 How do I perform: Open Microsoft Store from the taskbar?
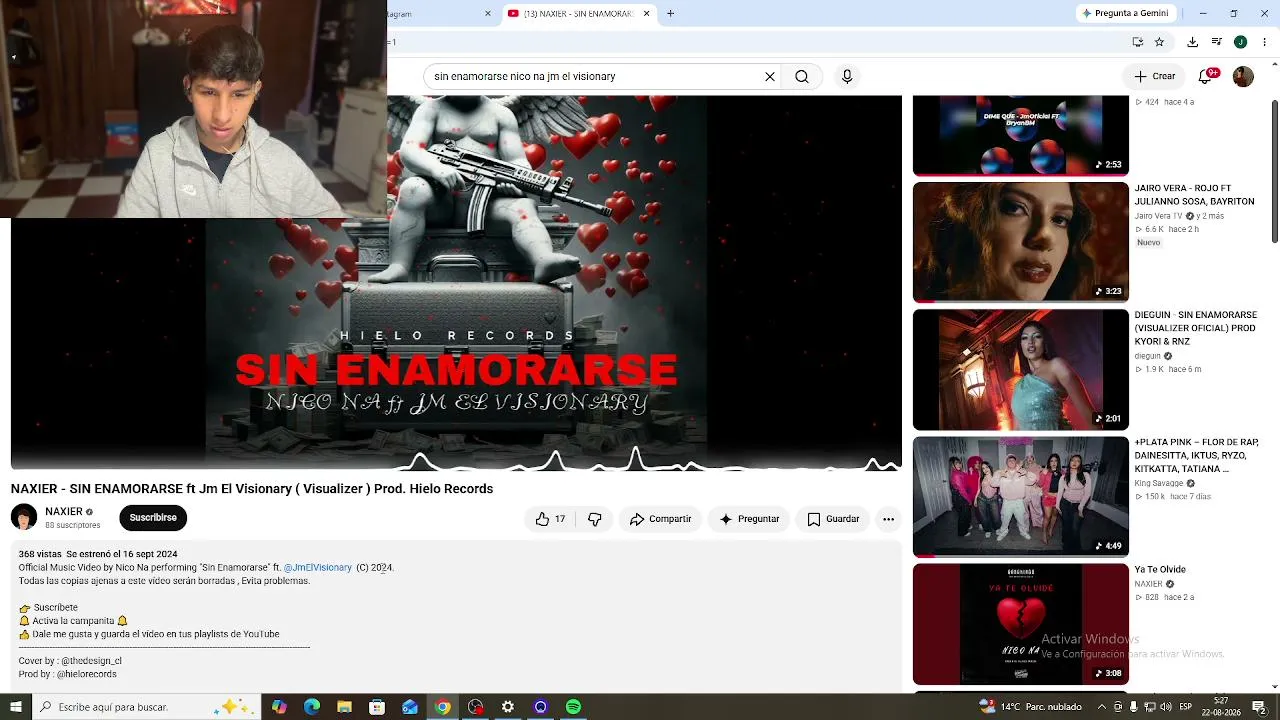pyautogui.click(x=377, y=707)
